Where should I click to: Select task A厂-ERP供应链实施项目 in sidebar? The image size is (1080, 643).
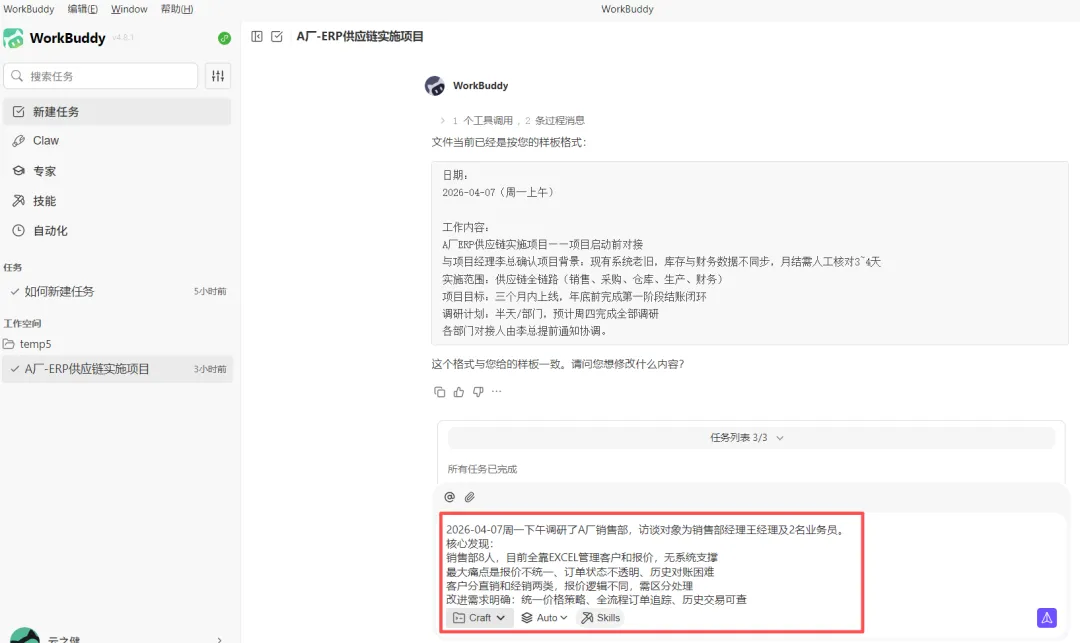117,369
